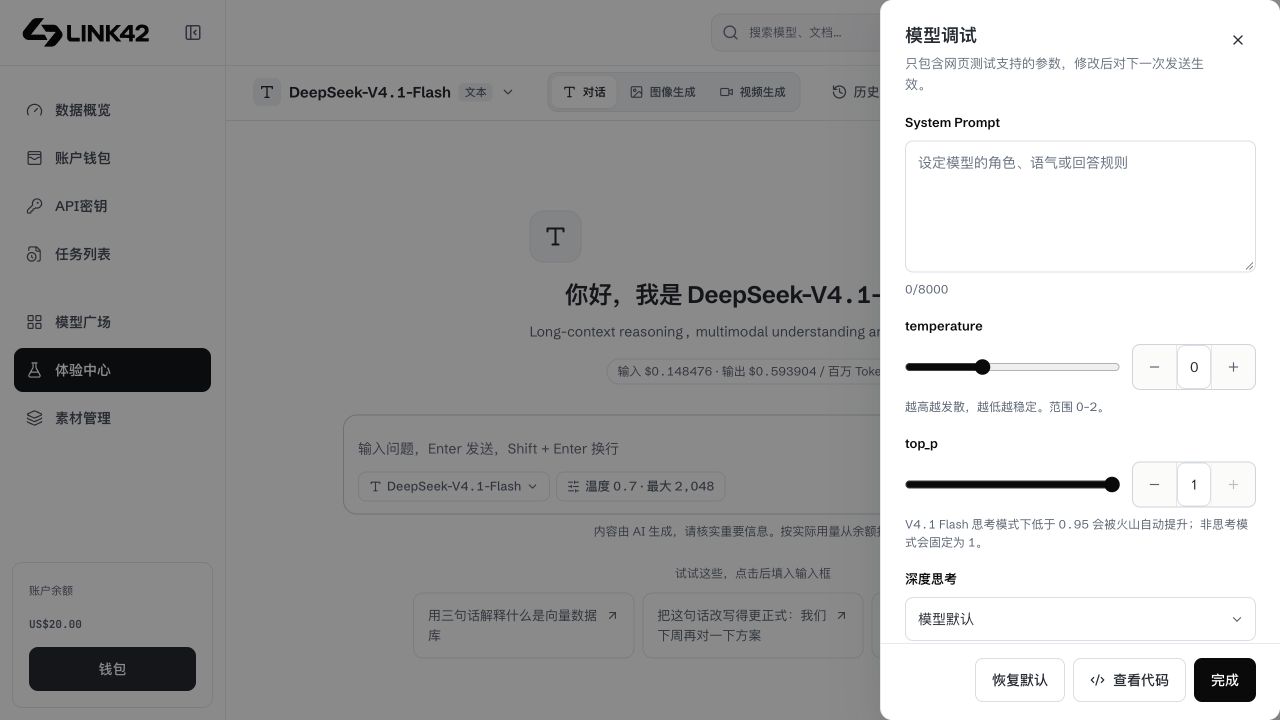
Task: Open the 深度思考 dropdown
Action: coord(1080,619)
